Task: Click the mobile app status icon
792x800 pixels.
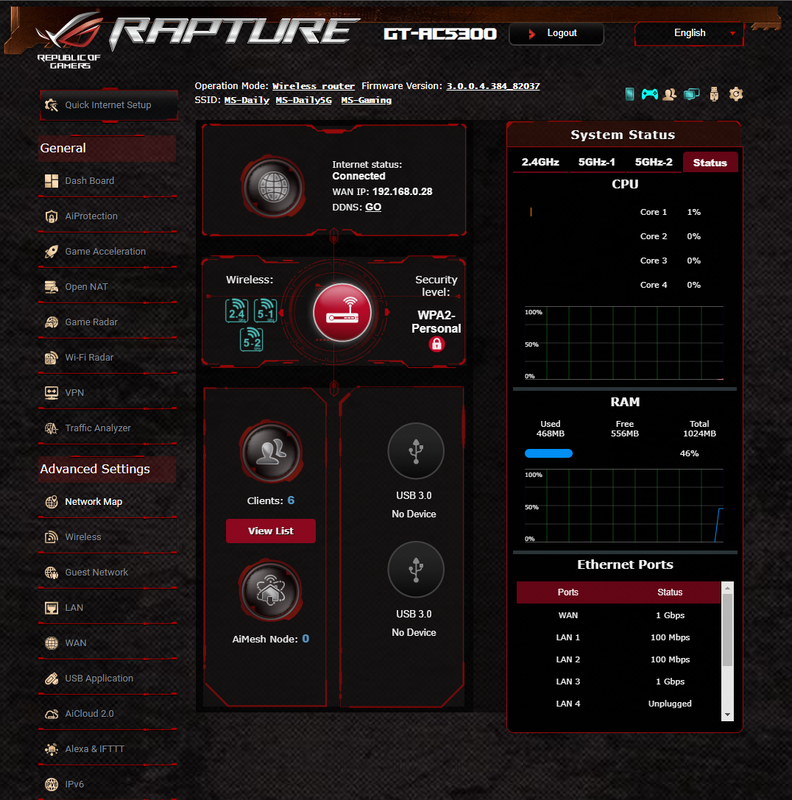Action: coord(630,94)
